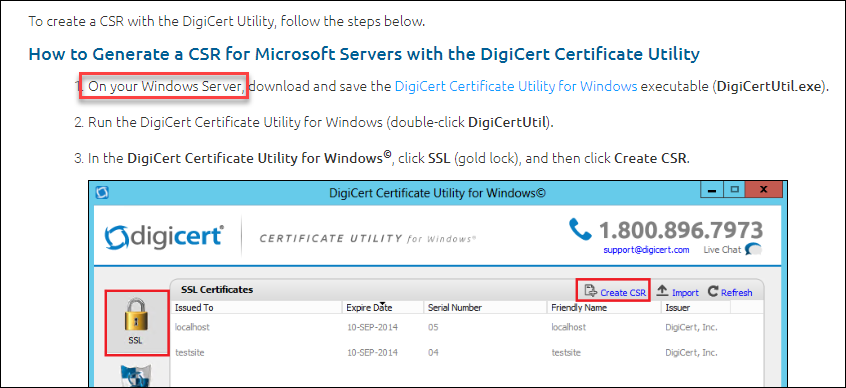Click the SSL Certificates panel title
Screen dimensions: 846x388
[x=217, y=290]
